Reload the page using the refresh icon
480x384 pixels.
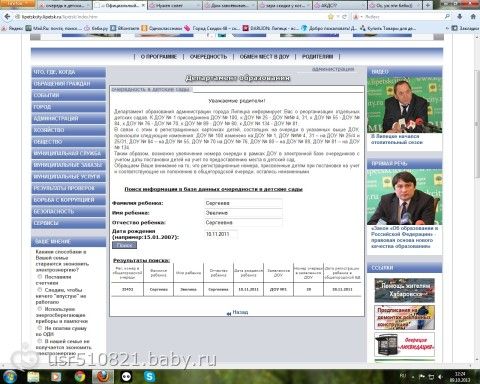[x=345, y=17]
